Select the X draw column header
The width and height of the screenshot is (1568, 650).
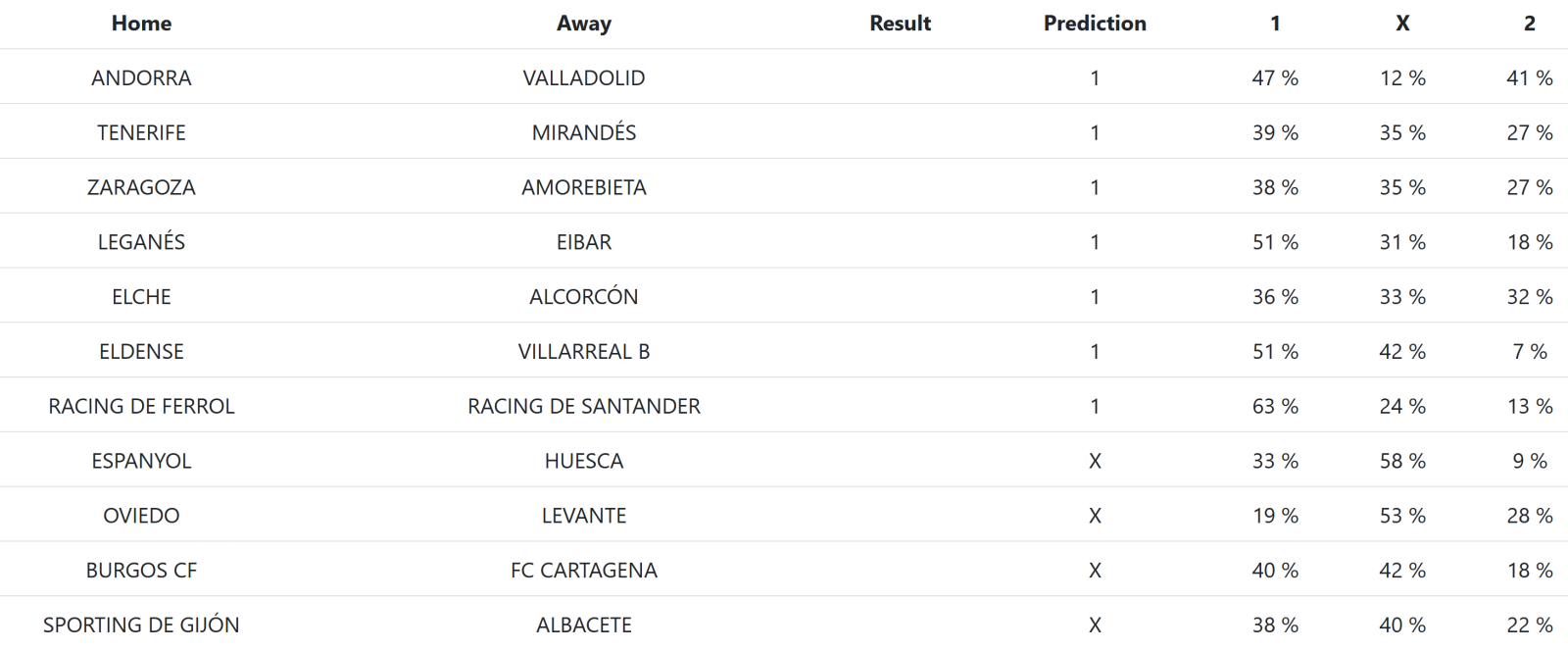[x=1402, y=24]
